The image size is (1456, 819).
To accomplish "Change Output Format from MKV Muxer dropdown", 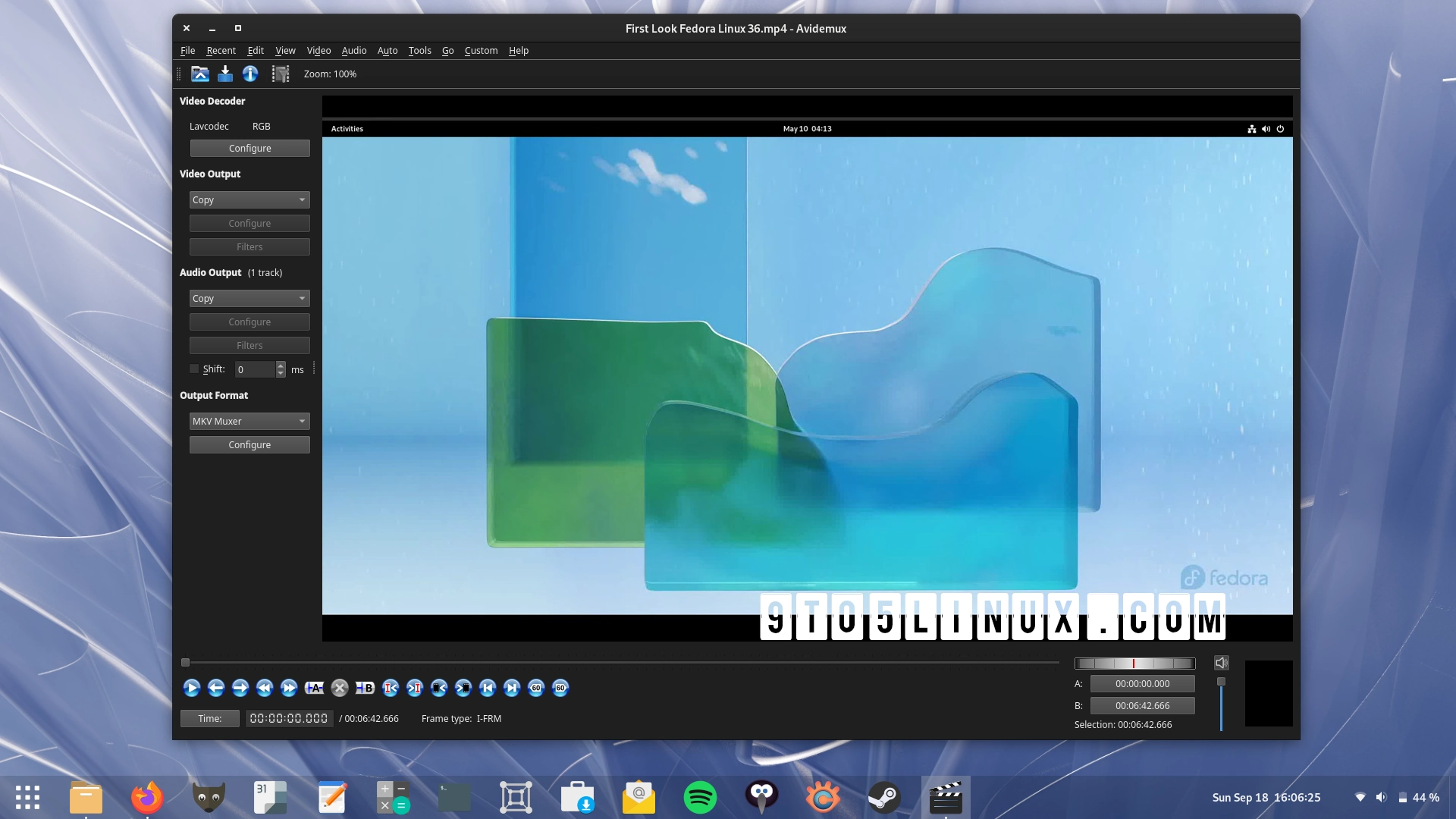I will tap(249, 421).
